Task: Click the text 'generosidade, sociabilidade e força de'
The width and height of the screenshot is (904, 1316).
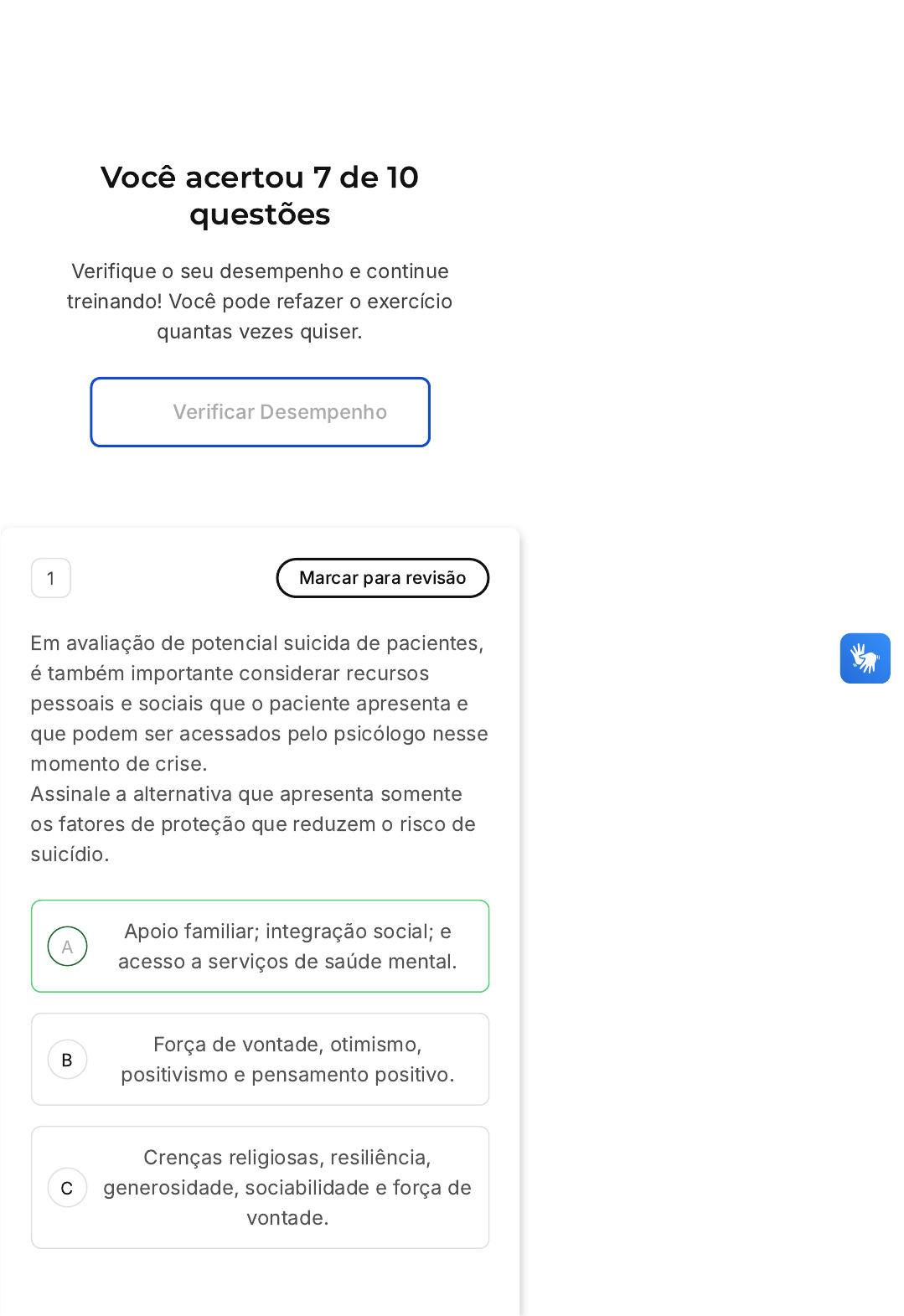Action: [x=287, y=1188]
